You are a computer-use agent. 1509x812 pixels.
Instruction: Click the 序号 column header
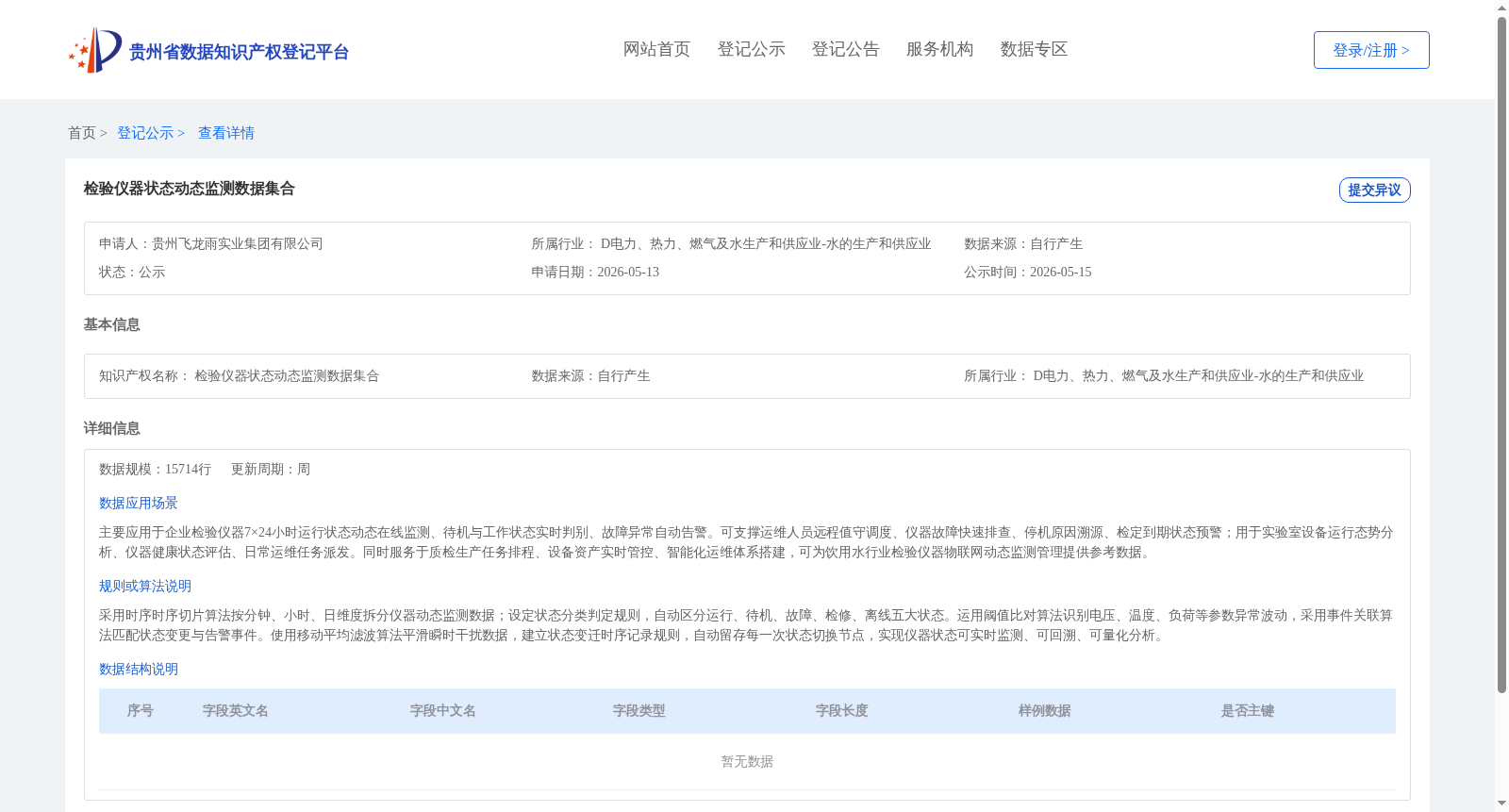141,710
